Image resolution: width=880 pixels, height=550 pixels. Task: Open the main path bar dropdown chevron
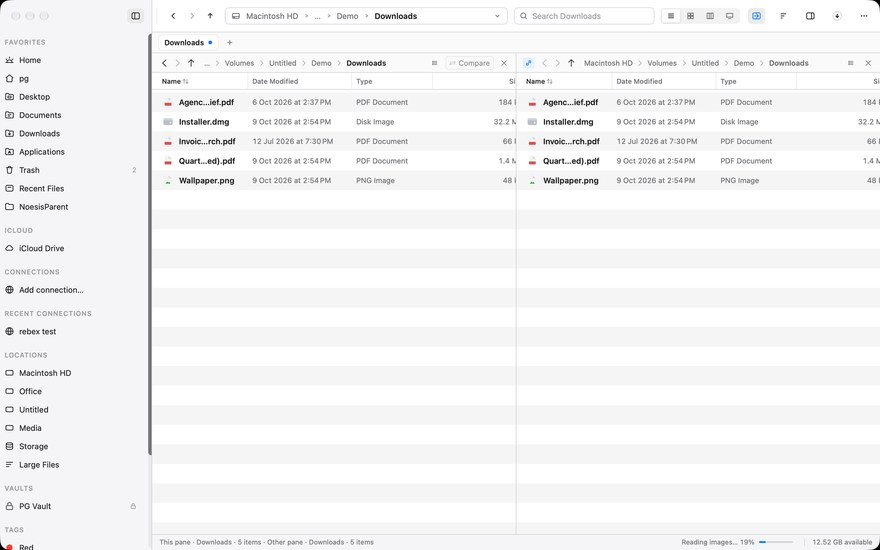click(x=497, y=16)
